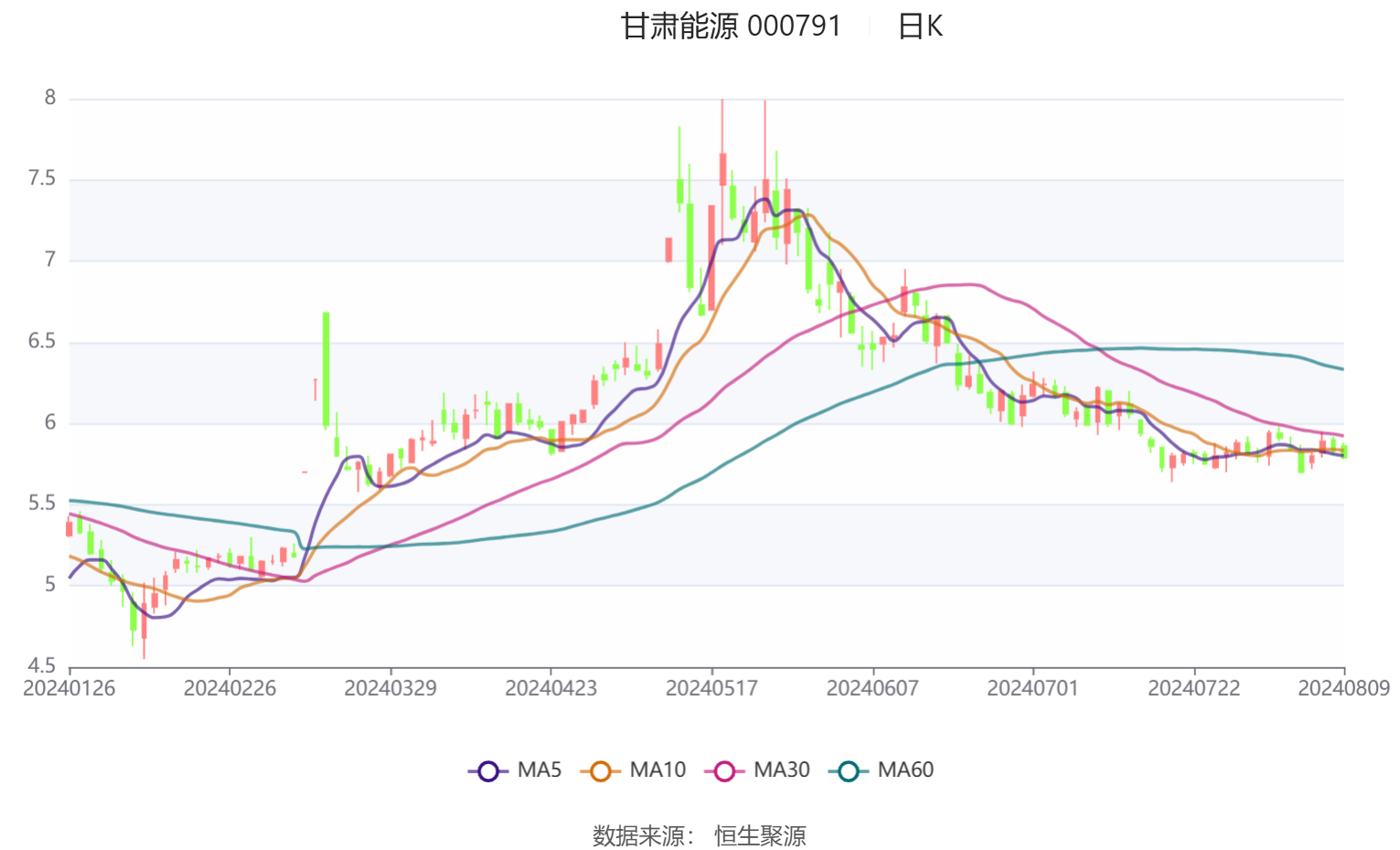Viewport: 1400px width, 850px height.
Task: Click the y-axis value 4.5
Action: pos(42,666)
